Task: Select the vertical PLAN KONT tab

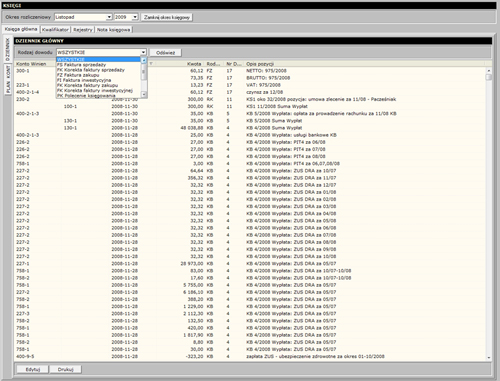Action: (8, 80)
